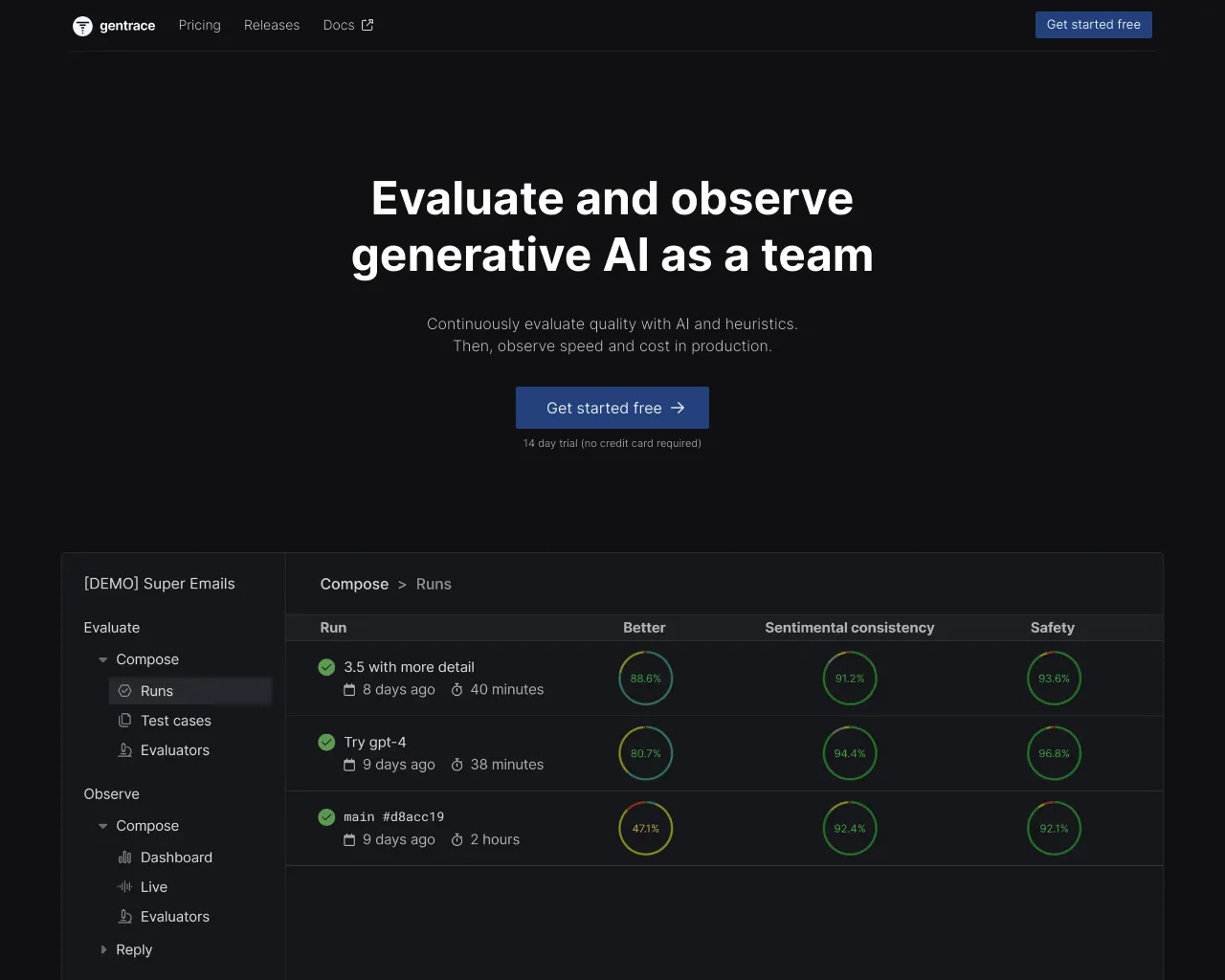The image size is (1225, 980).
Task: Click the stopwatch icon next to '40 minutes'
Action: click(456, 689)
